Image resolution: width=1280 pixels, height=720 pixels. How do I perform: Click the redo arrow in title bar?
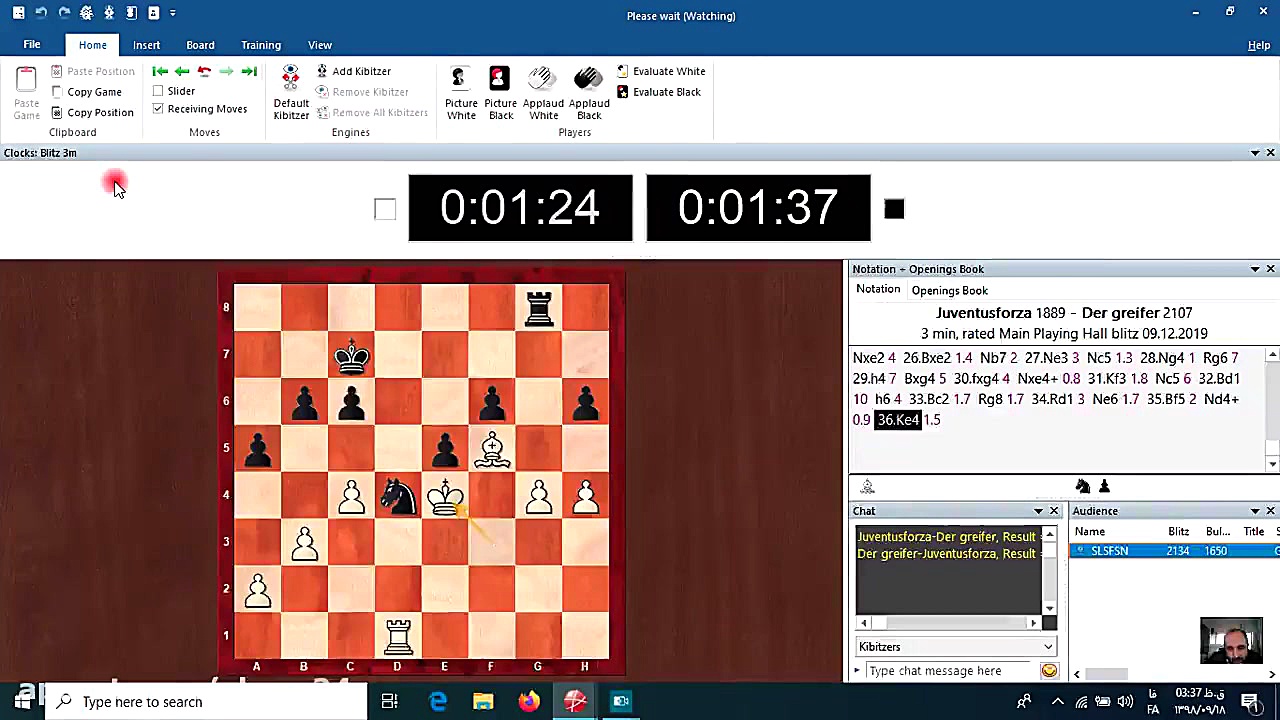coord(64,13)
